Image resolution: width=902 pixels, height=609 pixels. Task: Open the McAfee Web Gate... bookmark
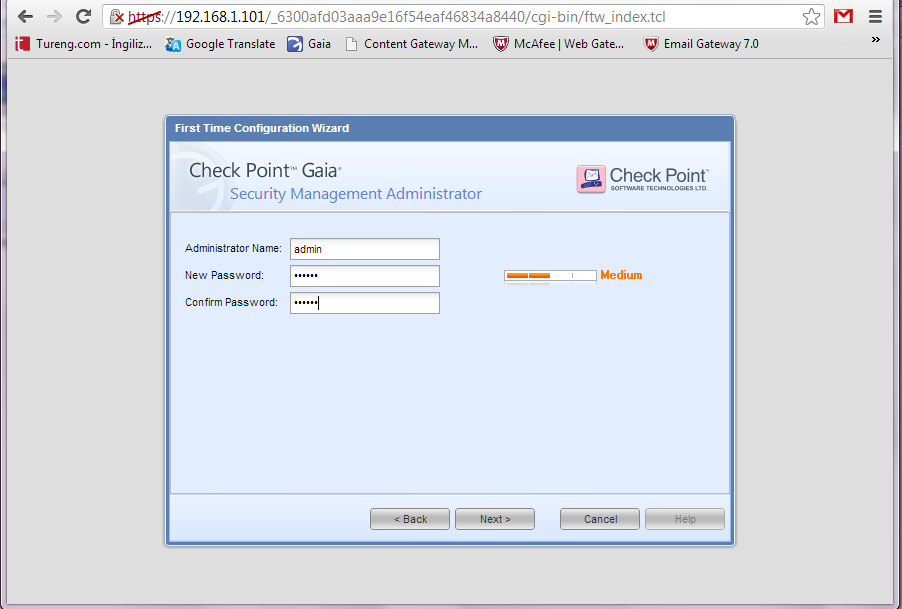(559, 44)
